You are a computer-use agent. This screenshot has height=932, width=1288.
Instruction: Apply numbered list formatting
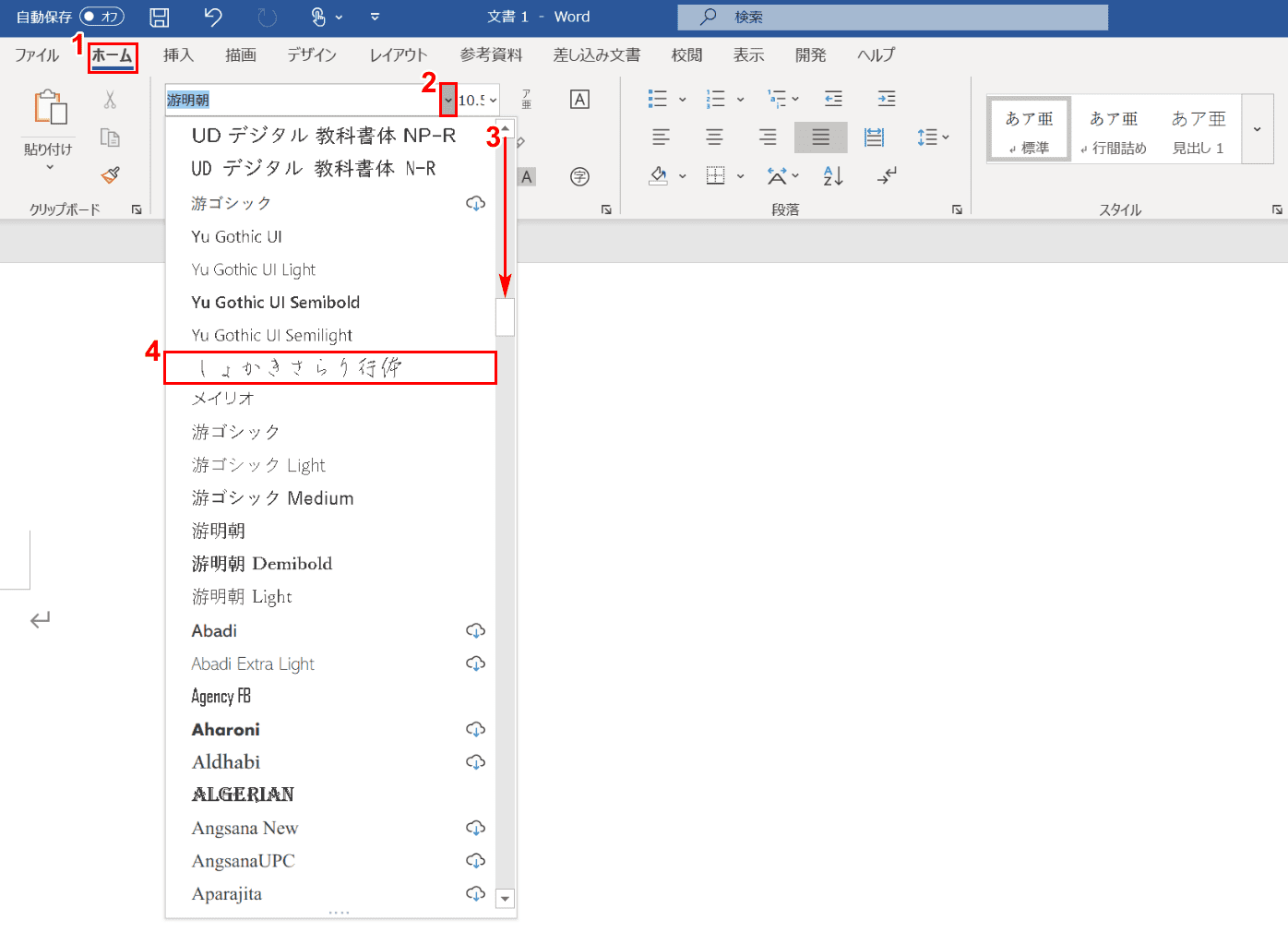pos(715,99)
